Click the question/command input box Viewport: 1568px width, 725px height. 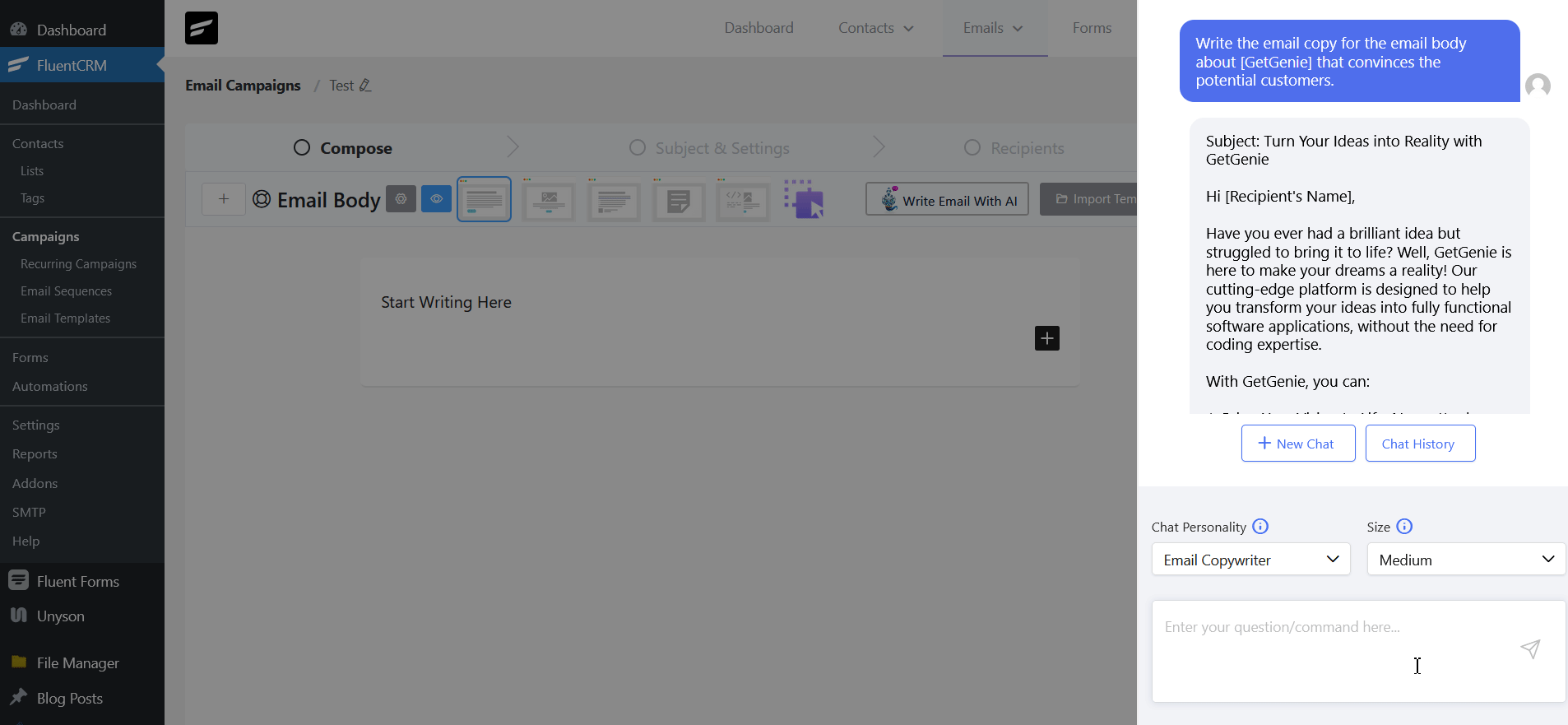tap(1358, 651)
